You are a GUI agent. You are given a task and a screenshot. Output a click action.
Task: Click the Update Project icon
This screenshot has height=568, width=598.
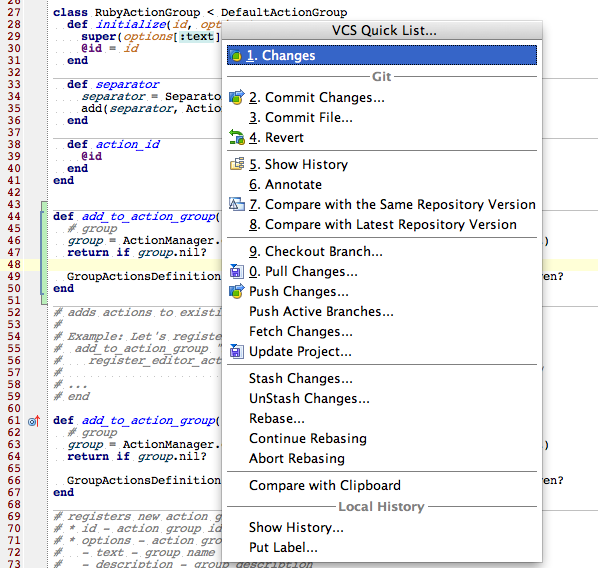point(236,351)
